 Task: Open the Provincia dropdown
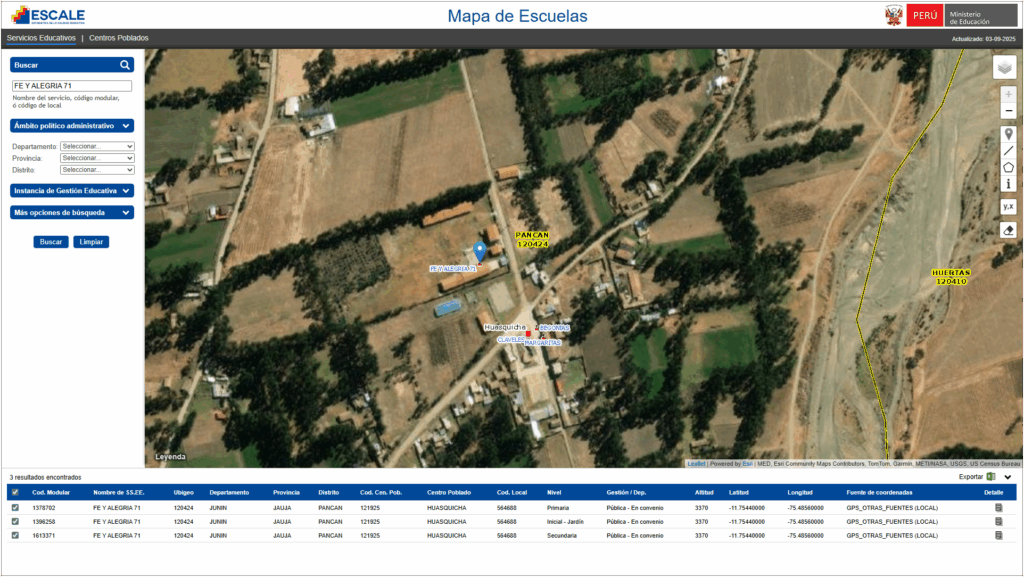pos(97,158)
